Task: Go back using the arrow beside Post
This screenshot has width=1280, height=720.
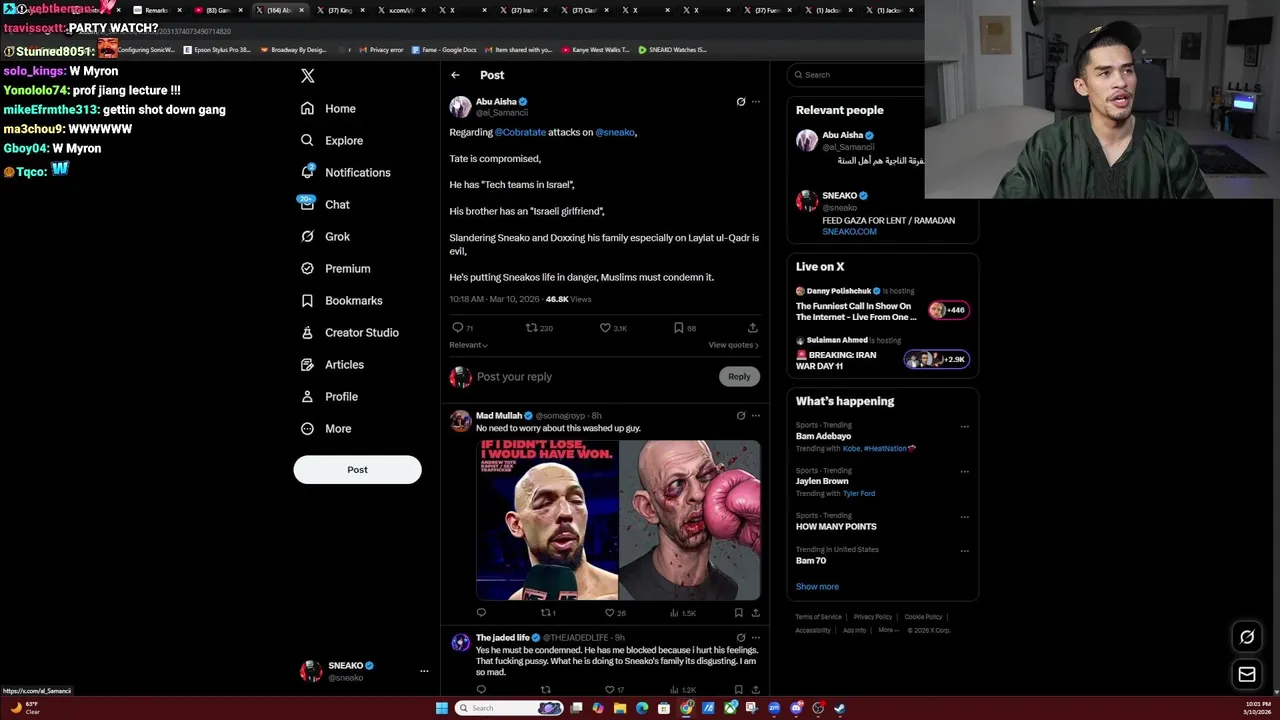Action: pyautogui.click(x=455, y=75)
